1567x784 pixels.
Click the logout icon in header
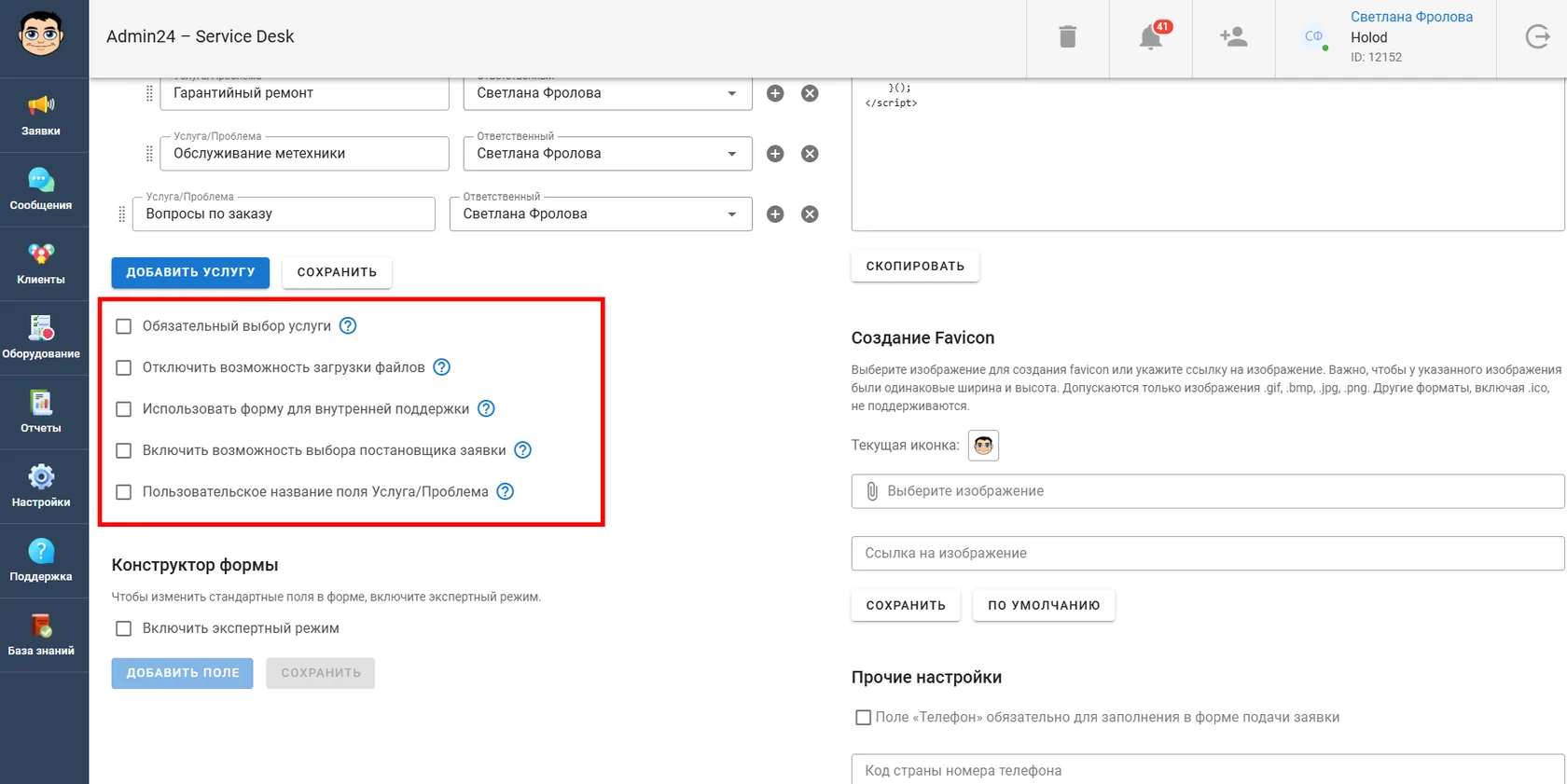point(1537,37)
